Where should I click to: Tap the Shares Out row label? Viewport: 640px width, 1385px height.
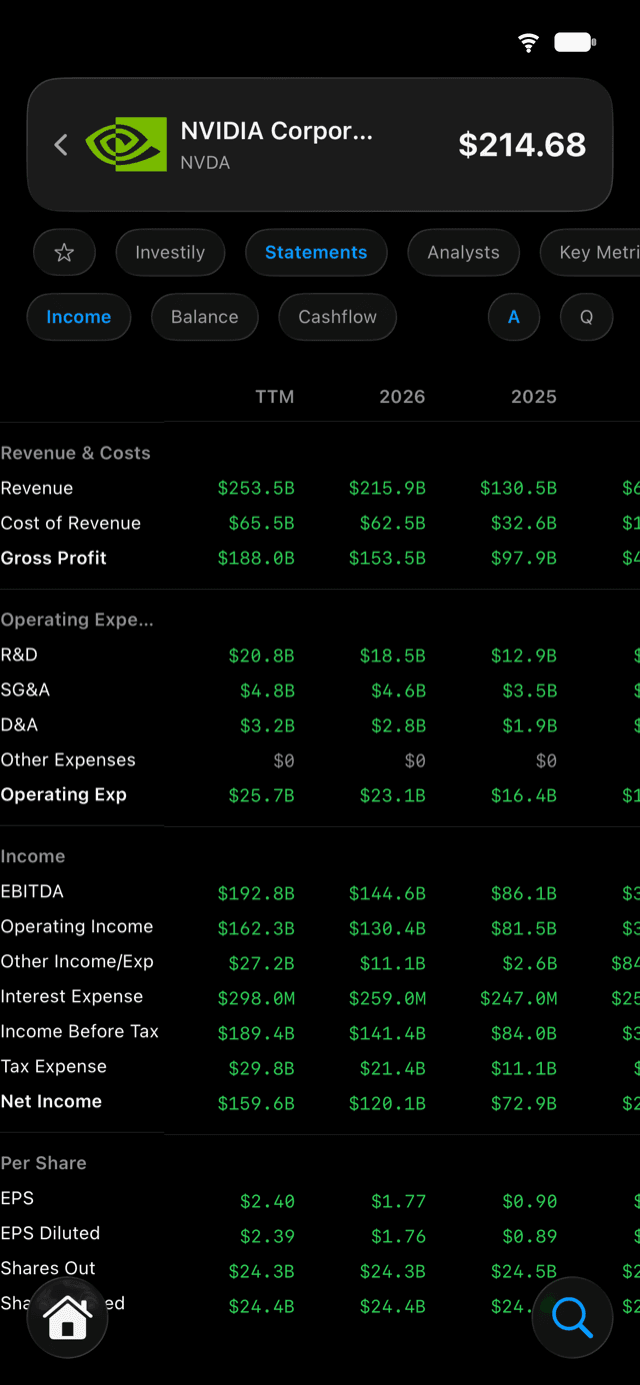[48, 1268]
